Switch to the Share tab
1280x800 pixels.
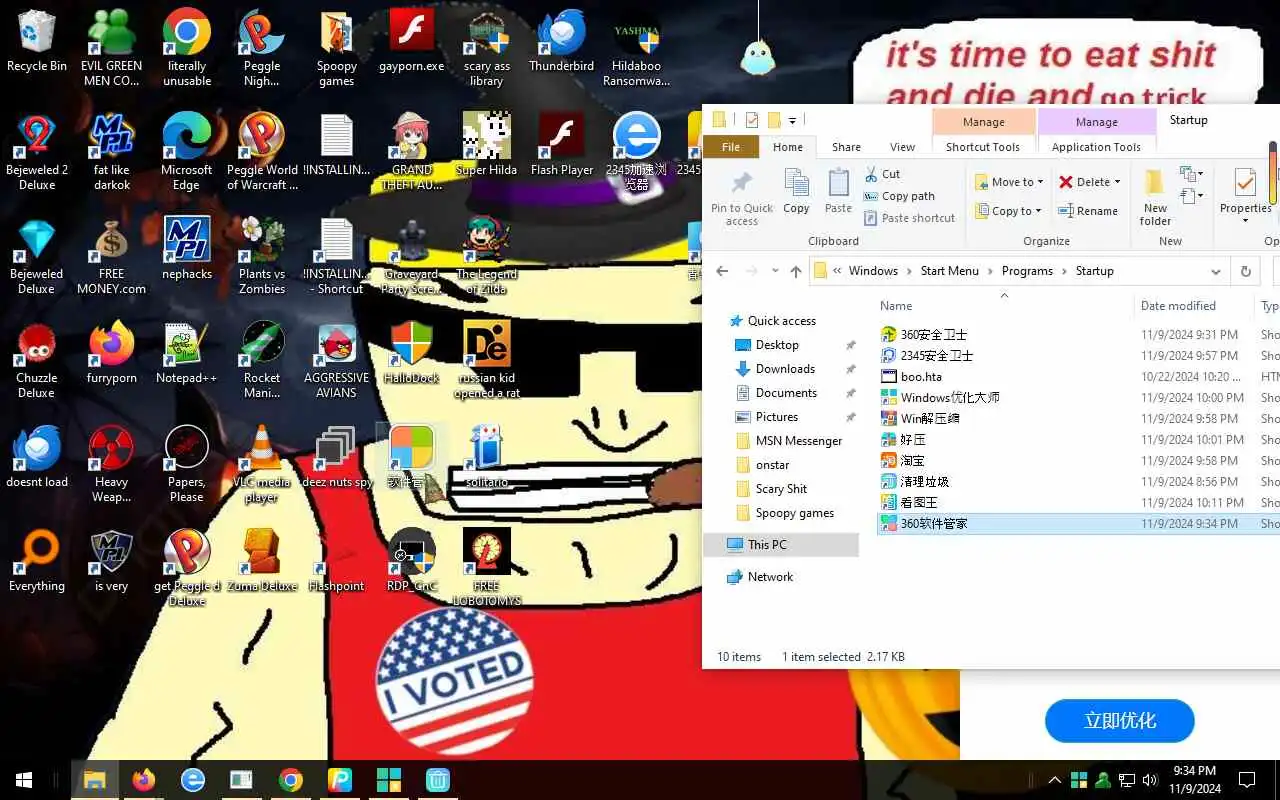[x=846, y=147]
